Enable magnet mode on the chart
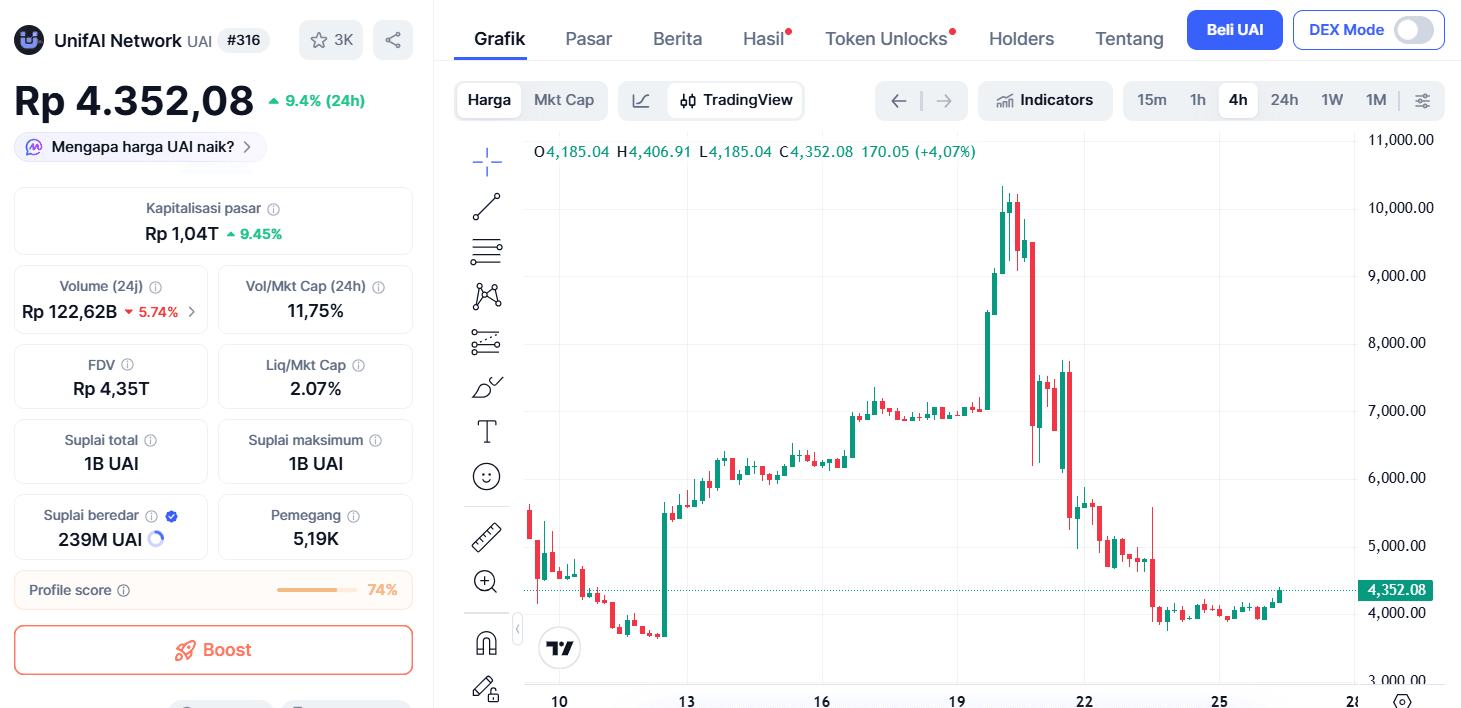This screenshot has width=1461, height=708. [x=486, y=641]
